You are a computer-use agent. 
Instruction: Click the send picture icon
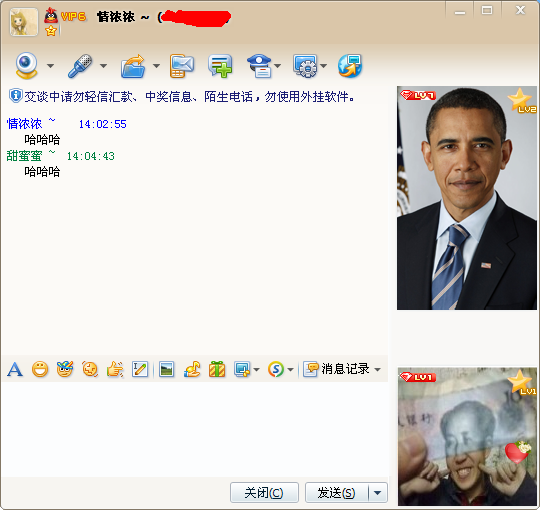pyautogui.click(x=166, y=370)
